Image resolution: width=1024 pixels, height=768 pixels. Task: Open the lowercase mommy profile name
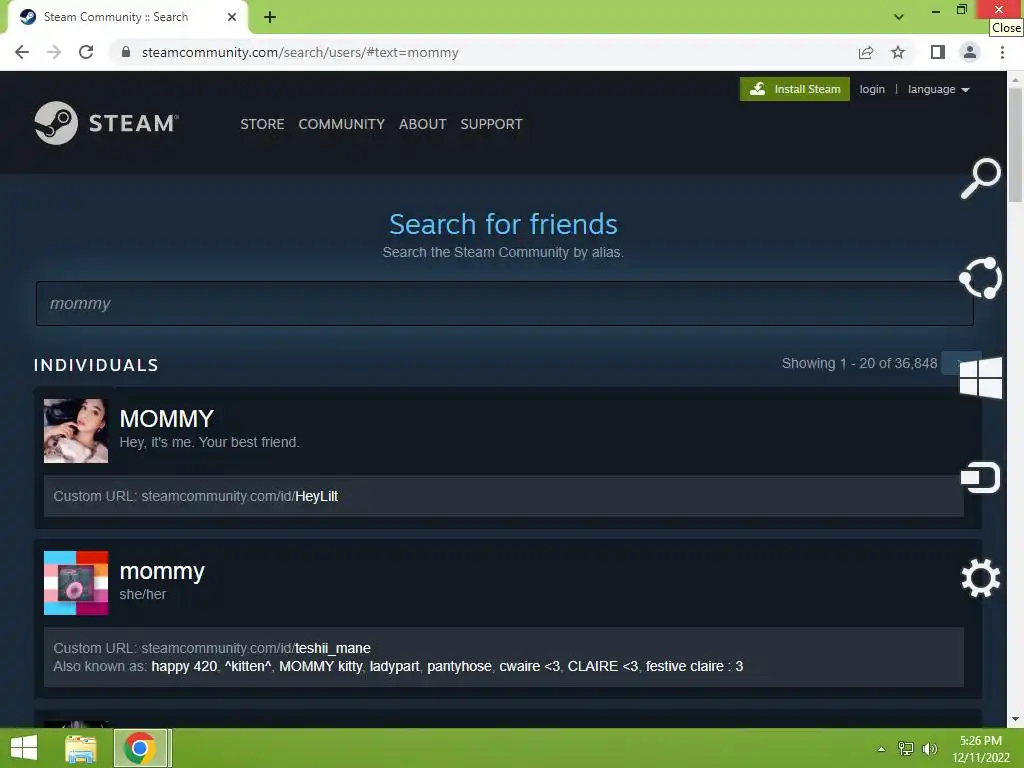pos(162,571)
